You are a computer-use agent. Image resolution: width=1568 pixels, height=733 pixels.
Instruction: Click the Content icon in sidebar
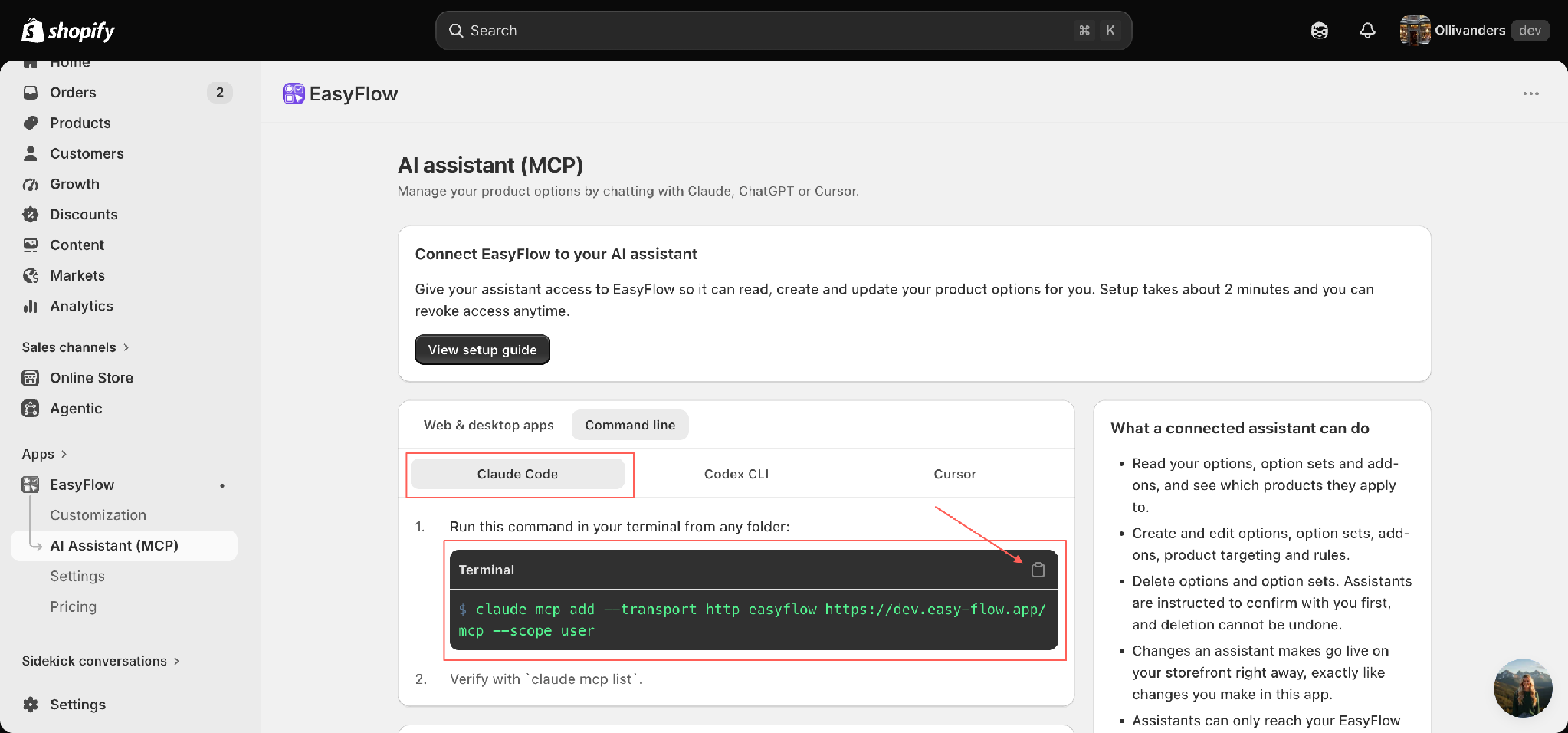[31, 245]
